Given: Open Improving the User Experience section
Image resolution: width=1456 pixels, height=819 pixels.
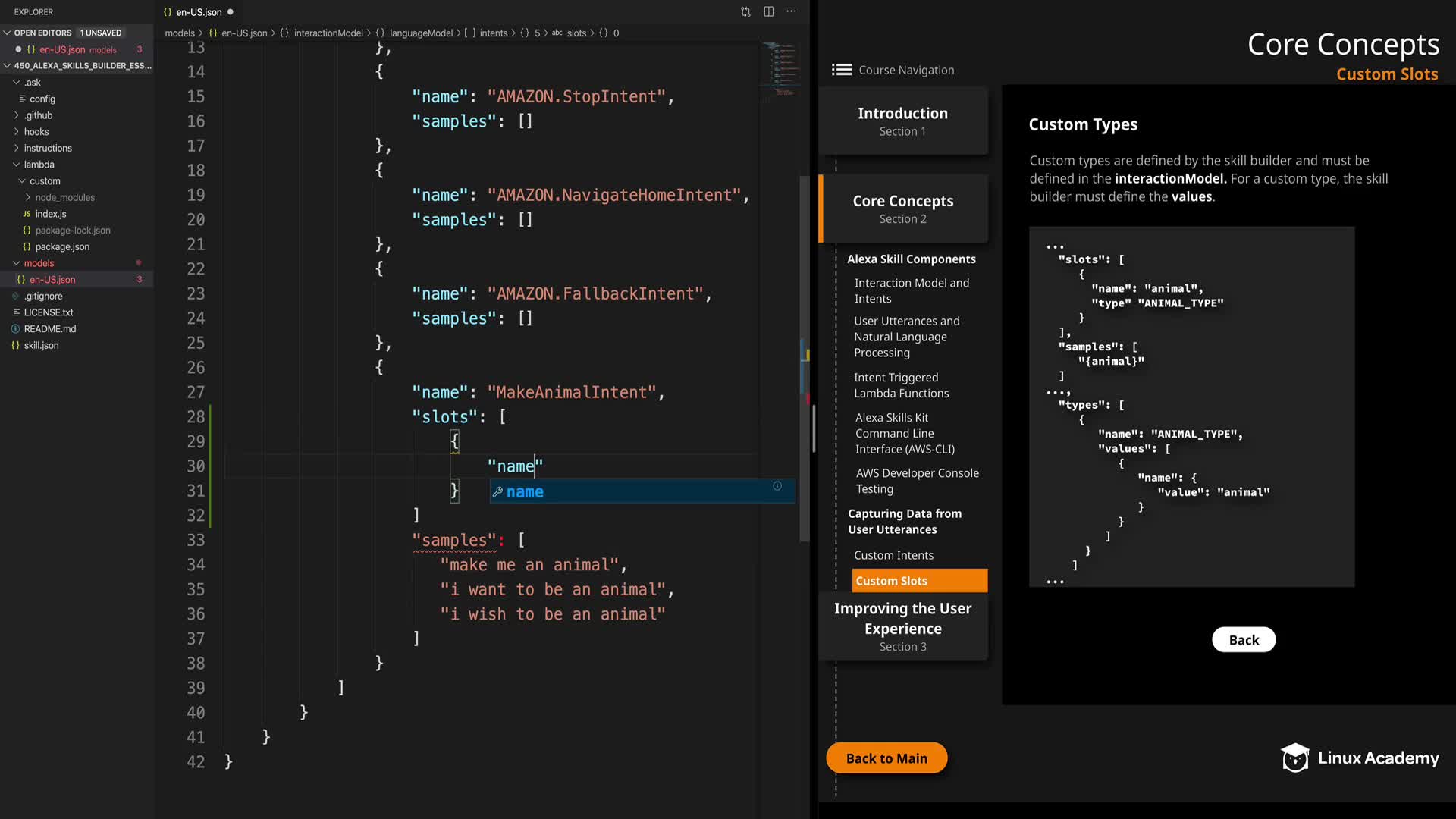Looking at the screenshot, I should pos(902,626).
